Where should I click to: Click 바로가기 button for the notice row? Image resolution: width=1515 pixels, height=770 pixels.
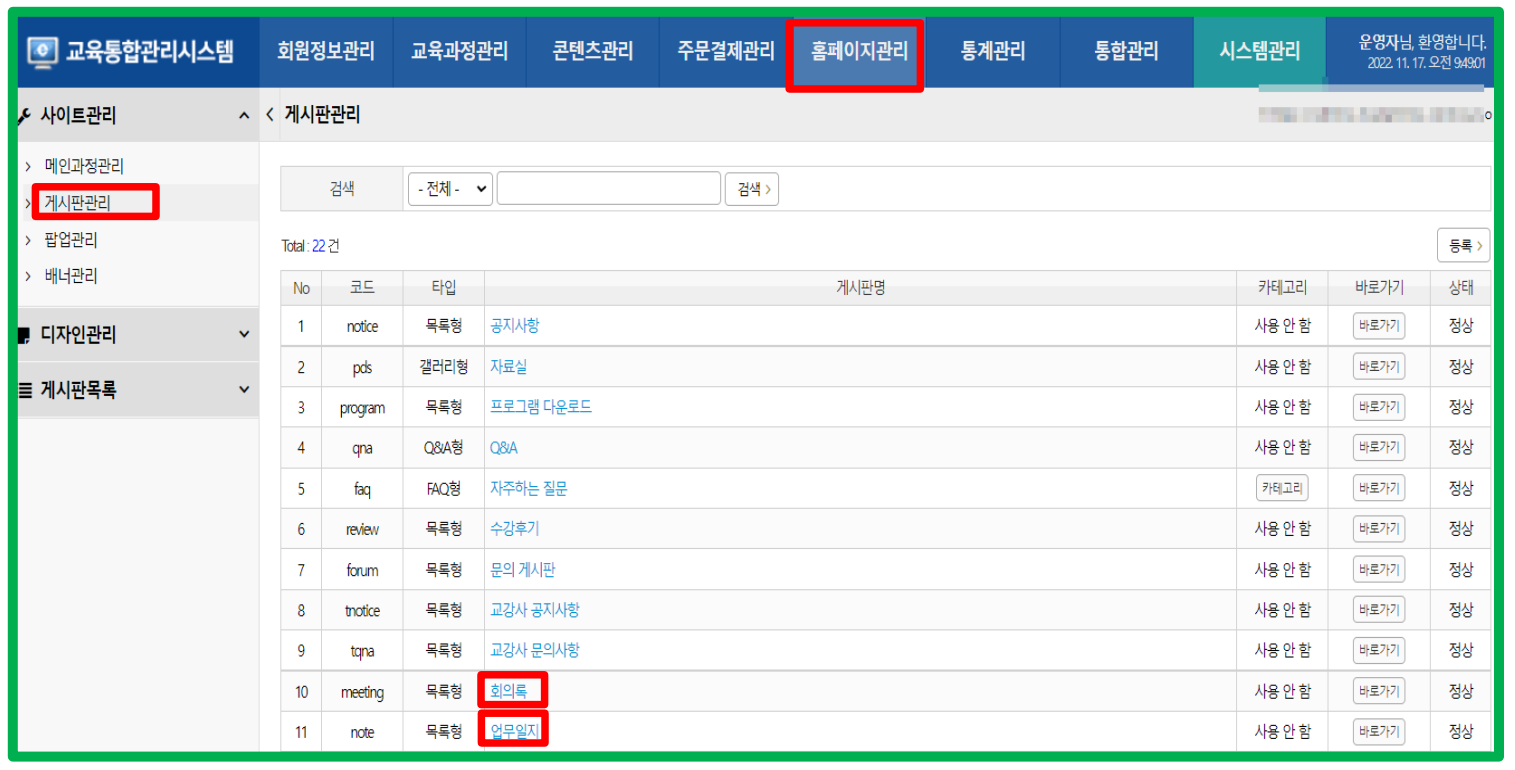(x=1378, y=326)
